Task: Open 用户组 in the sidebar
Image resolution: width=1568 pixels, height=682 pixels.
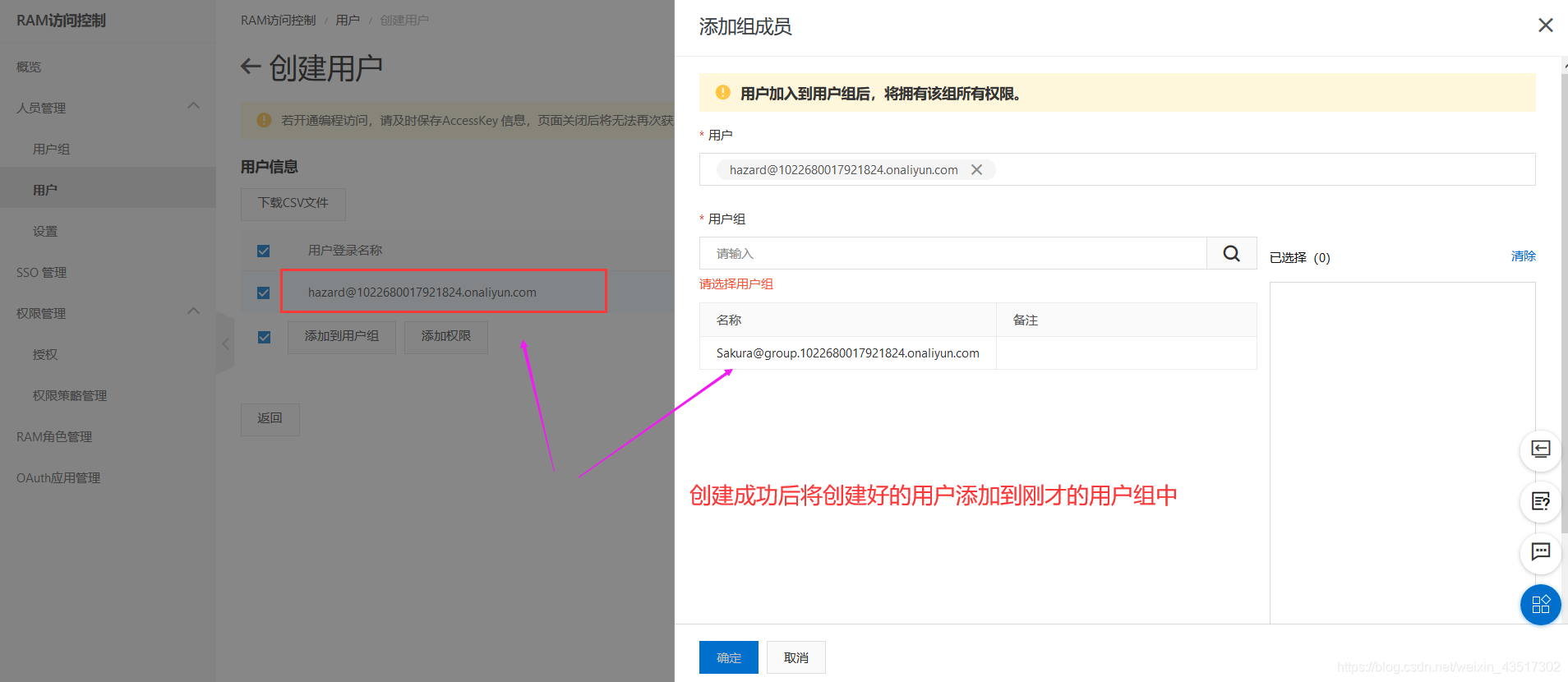Action: 51,150
